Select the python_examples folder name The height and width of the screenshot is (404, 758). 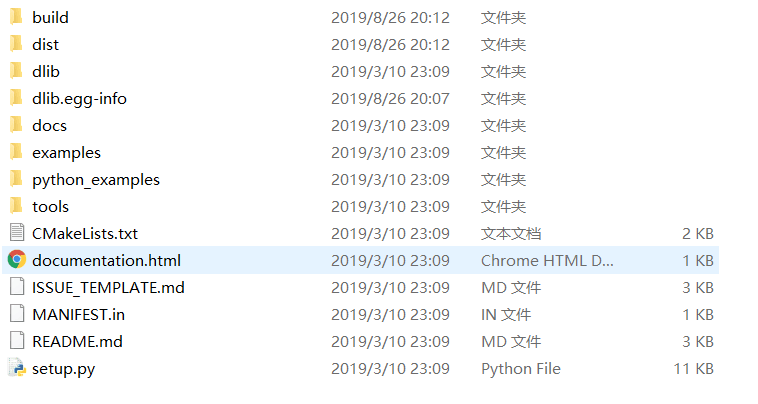click(x=96, y=179)
